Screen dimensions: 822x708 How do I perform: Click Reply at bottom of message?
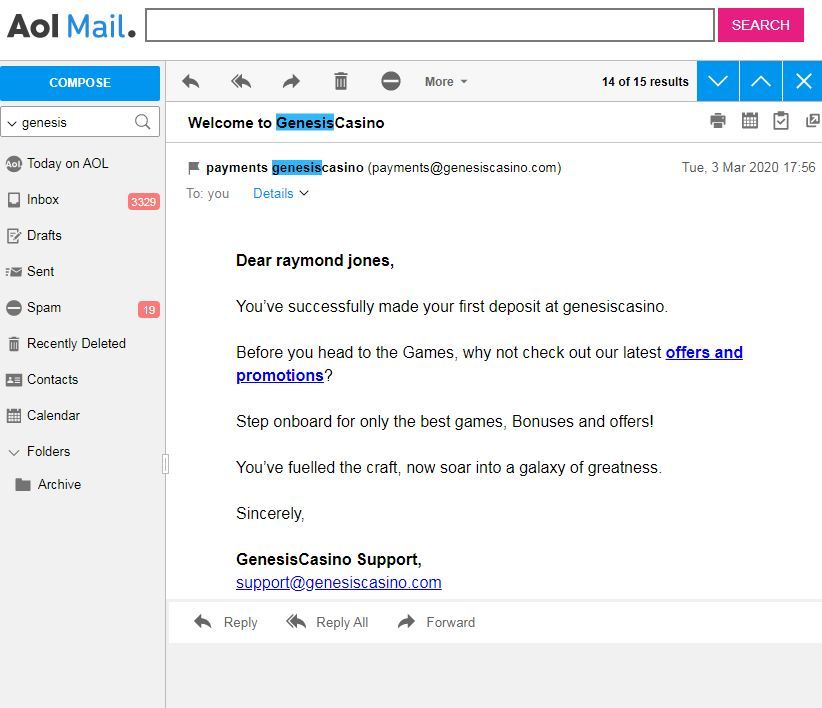pos(226,622)
